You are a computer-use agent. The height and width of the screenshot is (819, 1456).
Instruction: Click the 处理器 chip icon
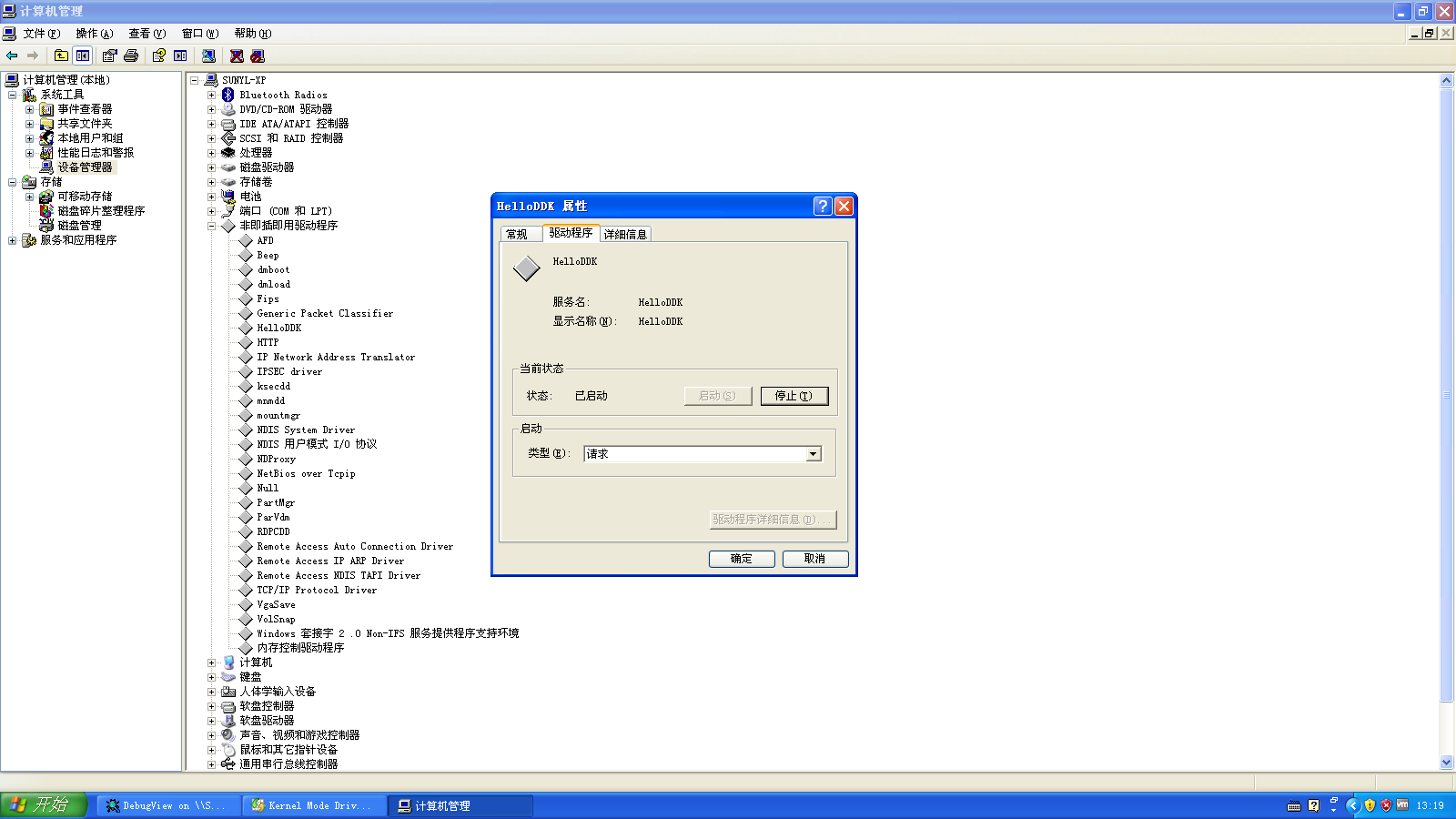(x=228, y=153)
